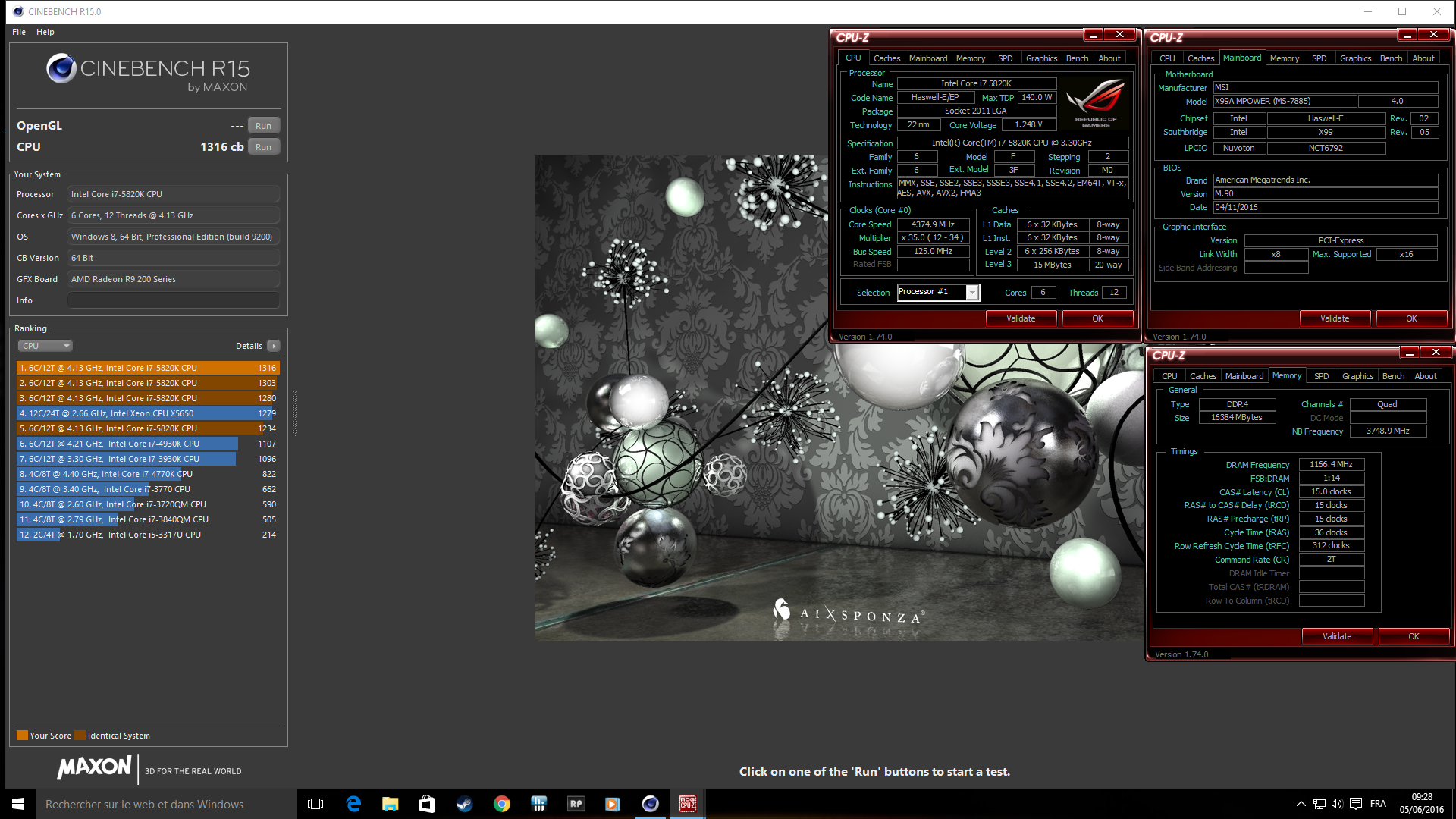Viewport: 1456px width, 819px height.
Task: Click Core Speed value 4374.9 MHz
Action: point(933,224)
